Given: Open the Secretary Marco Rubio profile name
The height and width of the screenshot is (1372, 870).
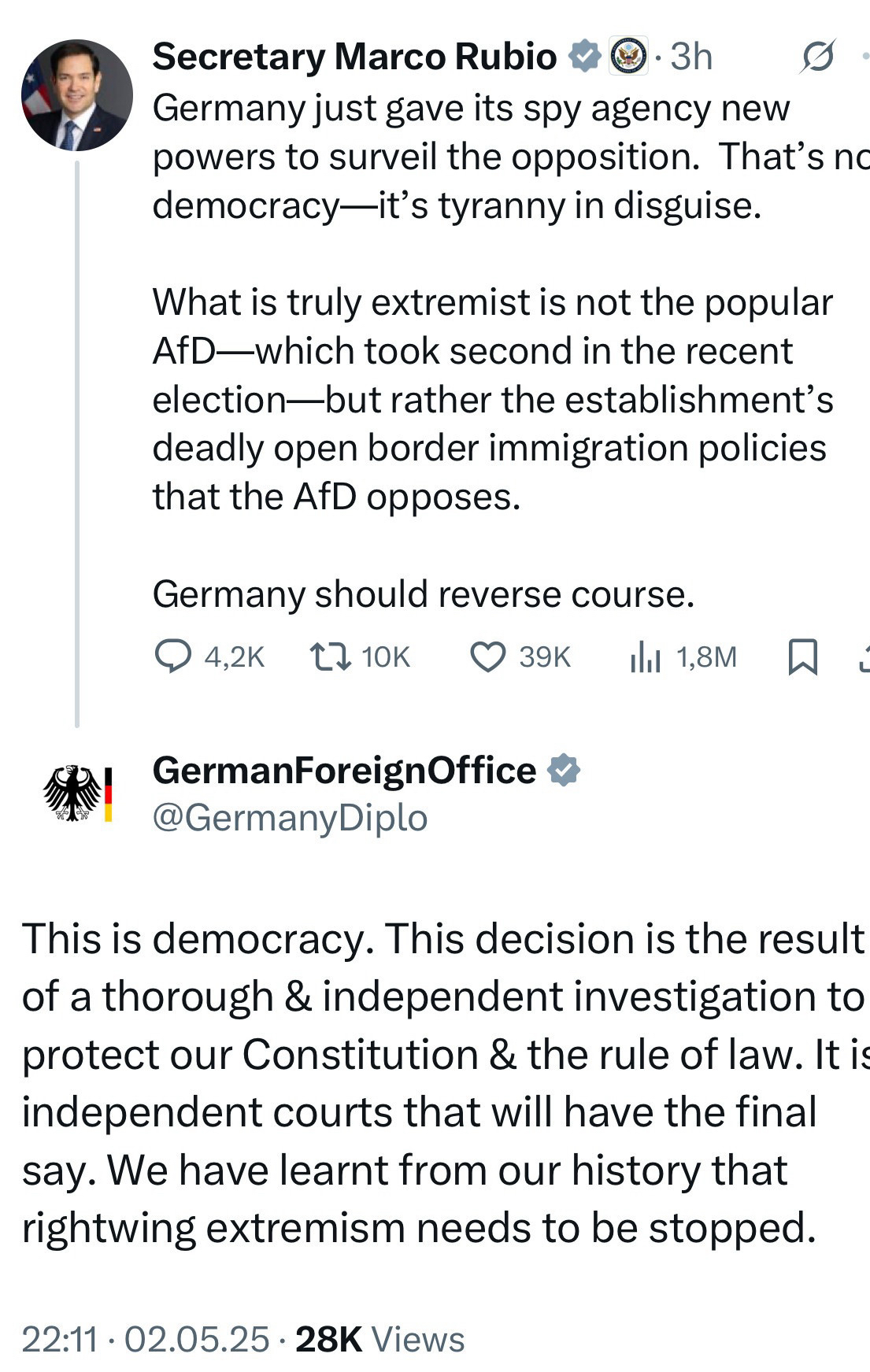Looking at the screenshot, I should tap(354, 57).
